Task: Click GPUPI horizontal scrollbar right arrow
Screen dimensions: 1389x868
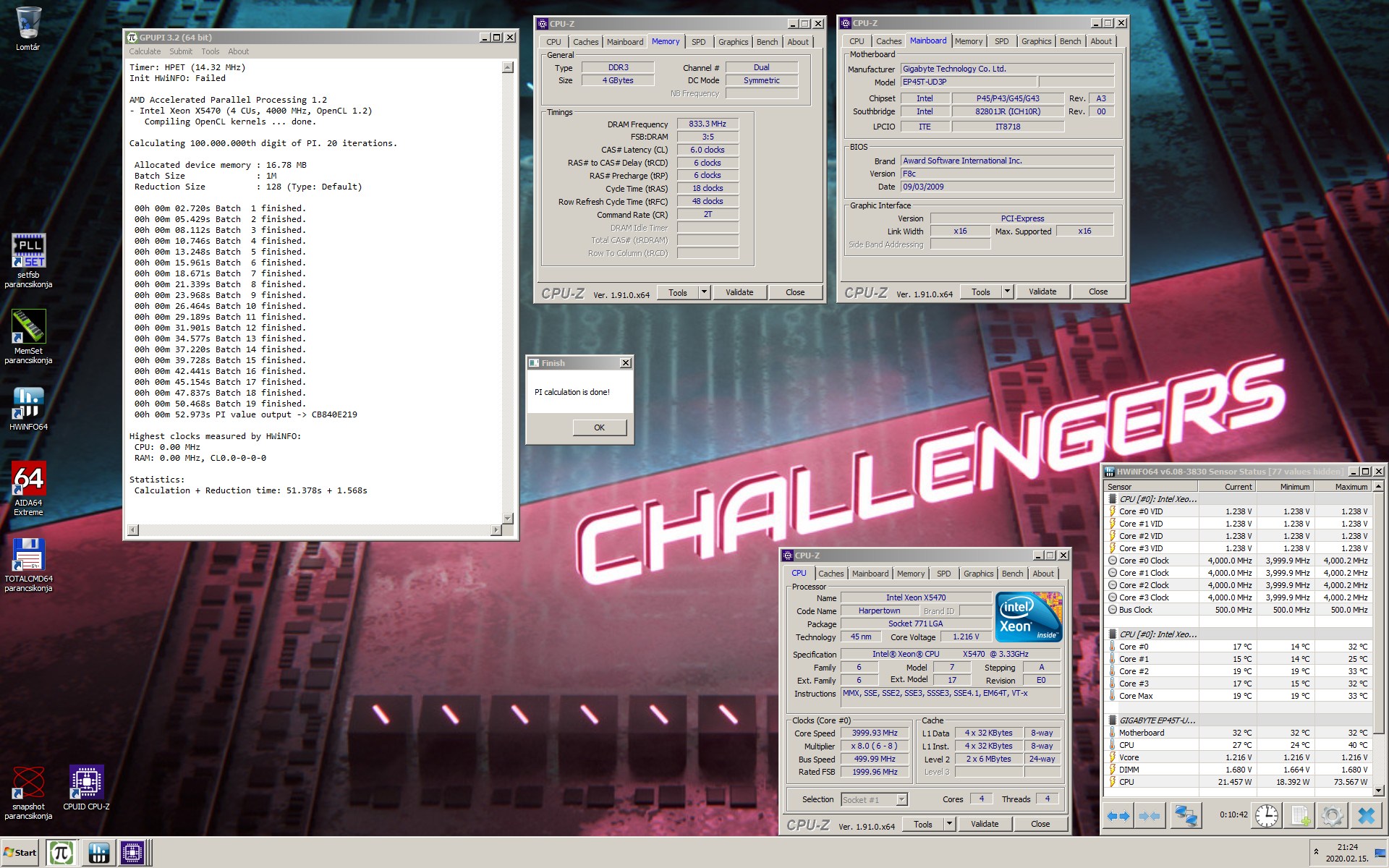Action: click(496, 530)
